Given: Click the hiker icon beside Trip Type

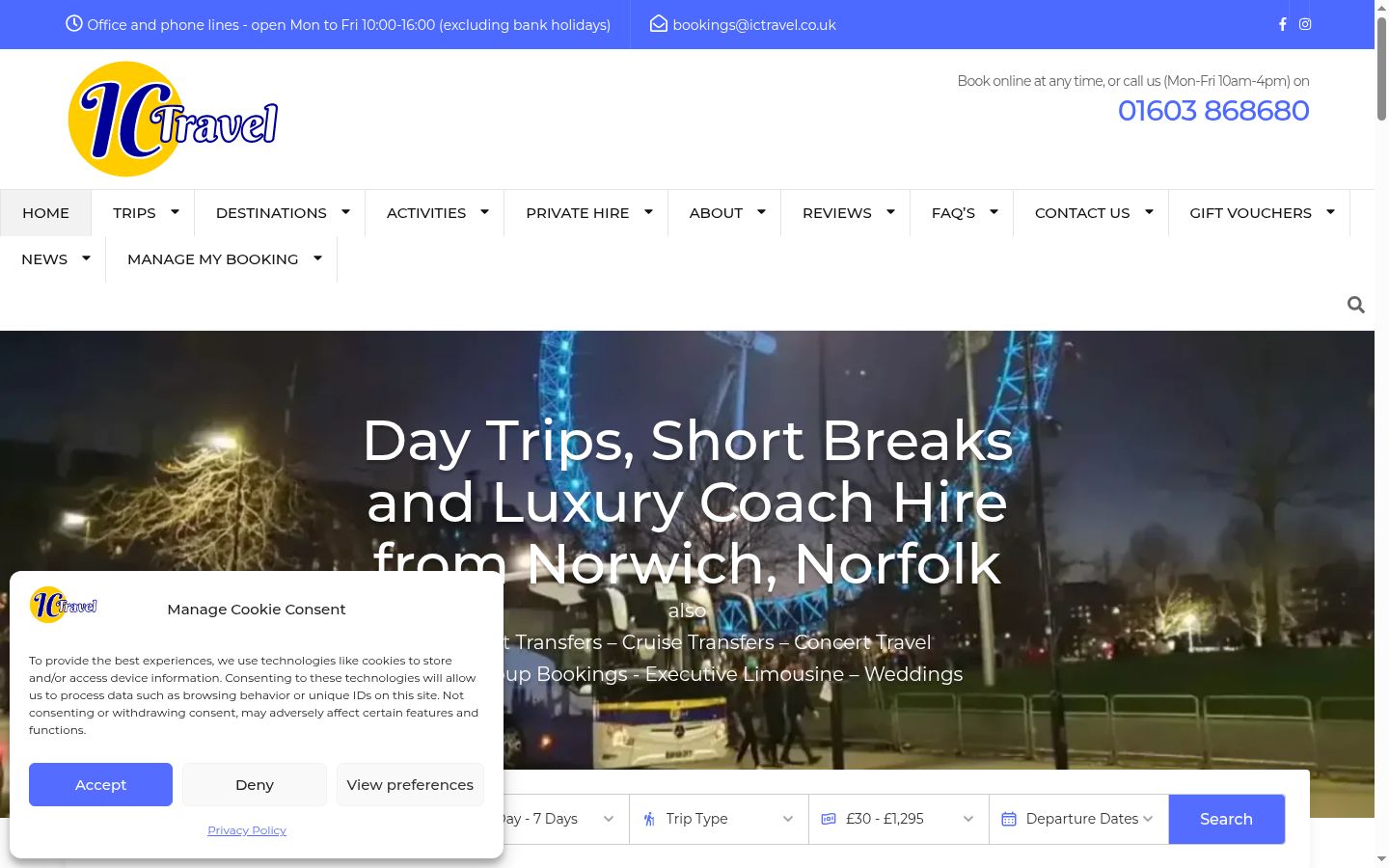Looking at the screenshot, I should click(649, 819).
